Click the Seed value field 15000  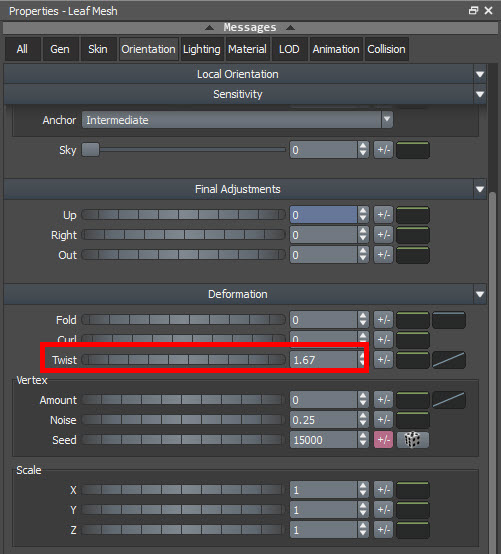[x=324, y=440]
